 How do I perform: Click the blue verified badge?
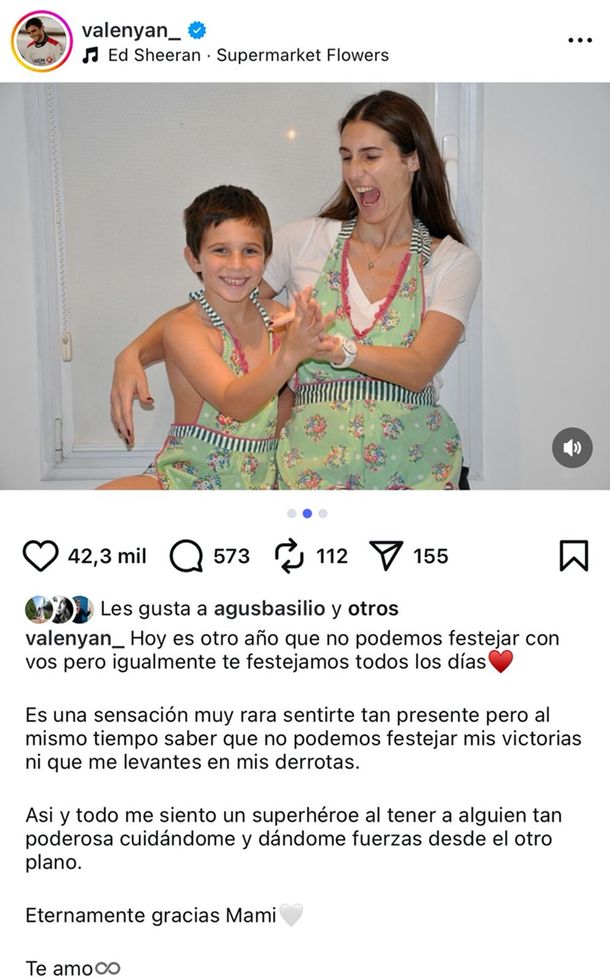click(x=198, y=29)
